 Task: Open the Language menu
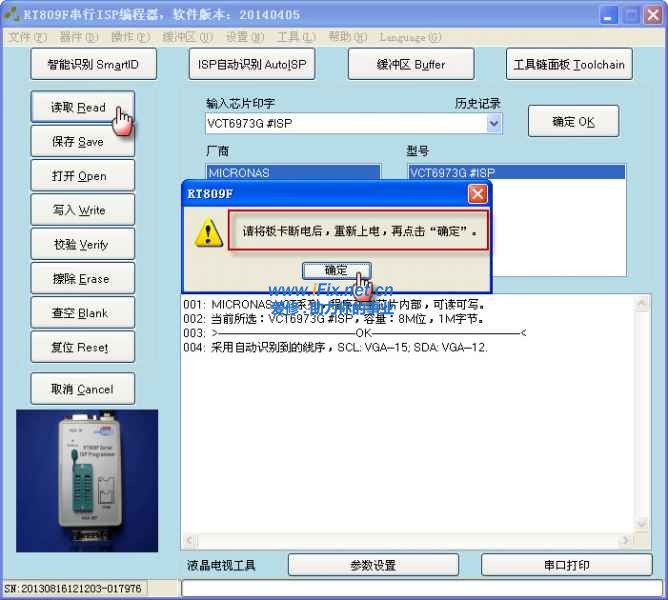410,37
